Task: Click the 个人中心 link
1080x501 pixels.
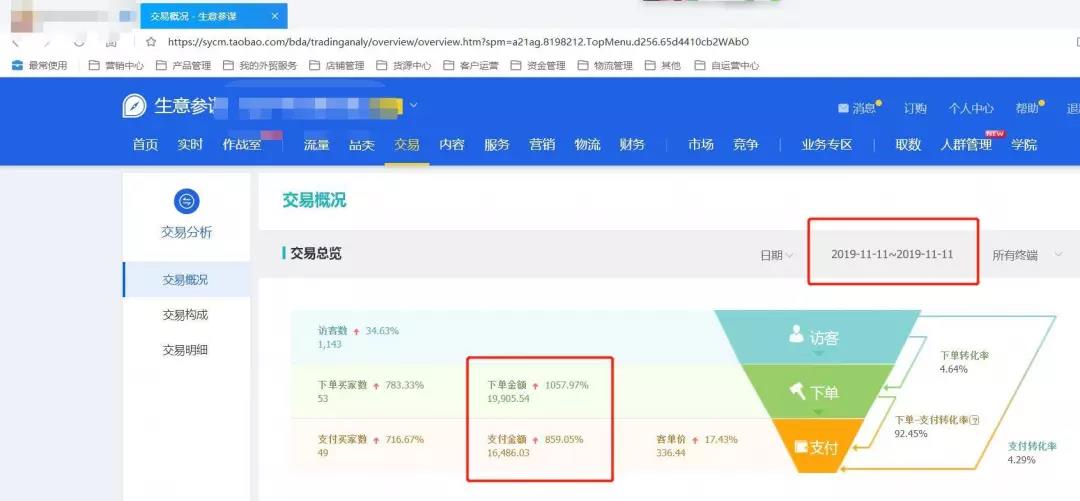Action: click(970, 109)
